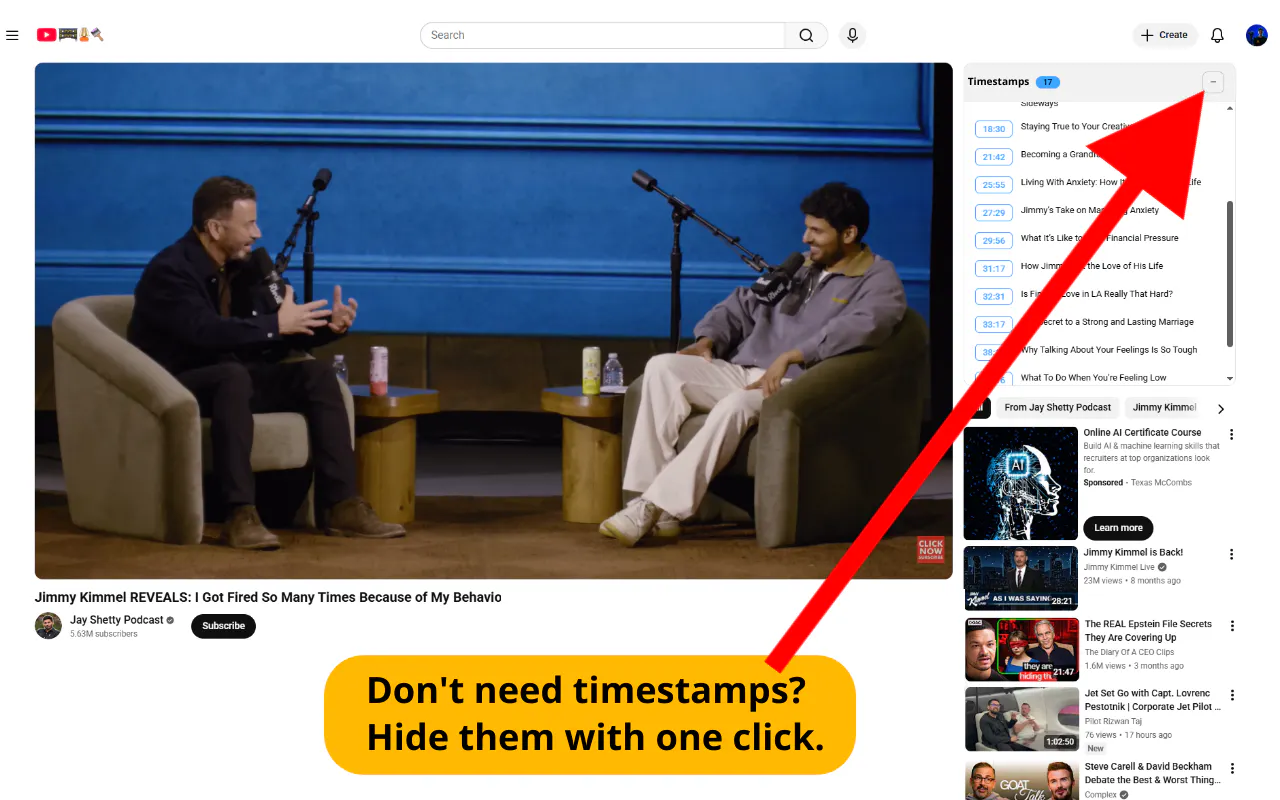This screenshot has height=800, width=1280.
Task: Collapse the Timestamps panel
Action: (1213, 82)
